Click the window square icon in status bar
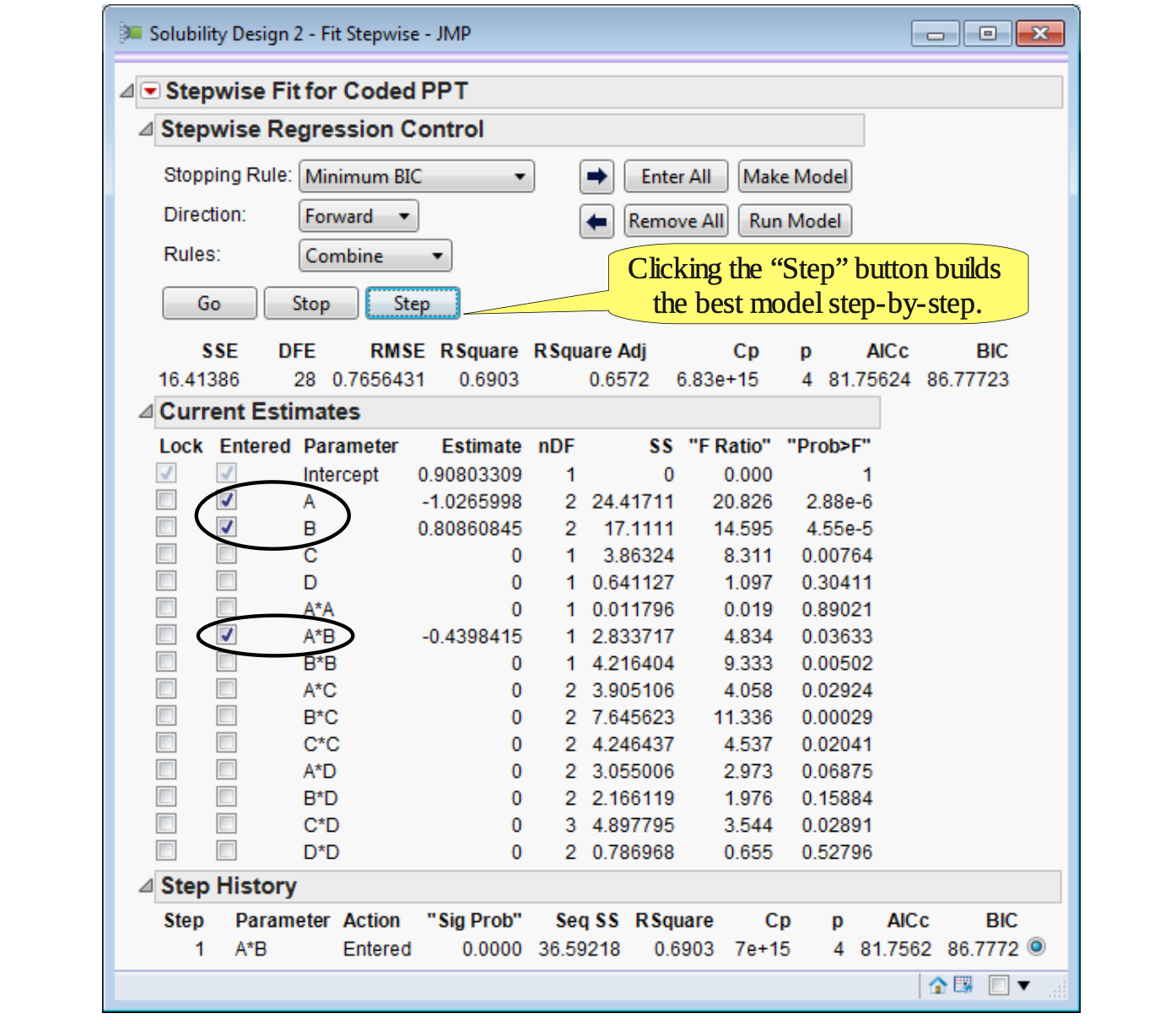This screenshot has width=1176, height=1024. click(1001, 984)
